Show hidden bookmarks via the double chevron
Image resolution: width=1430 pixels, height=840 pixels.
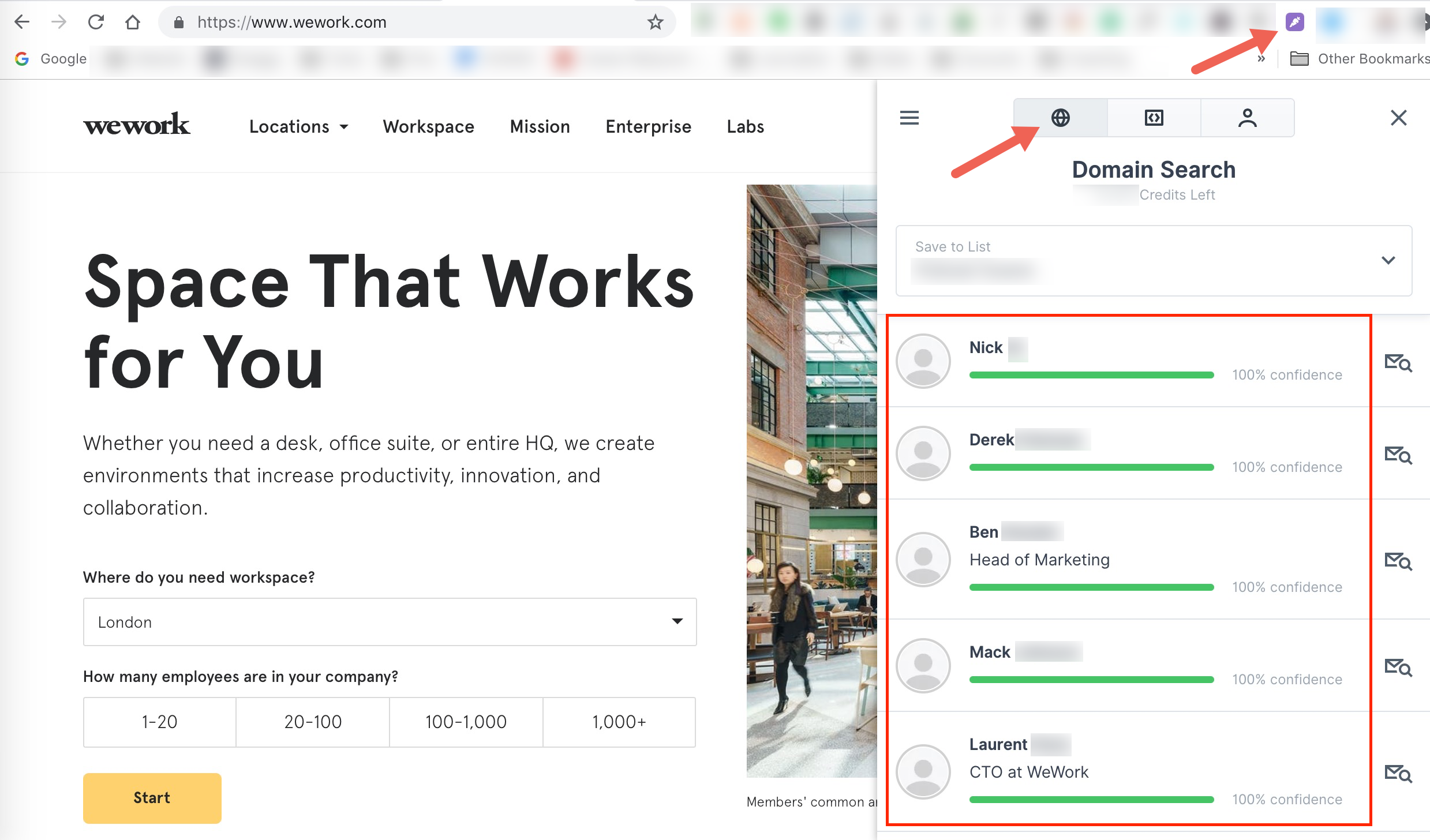(x=1261, y=58)
